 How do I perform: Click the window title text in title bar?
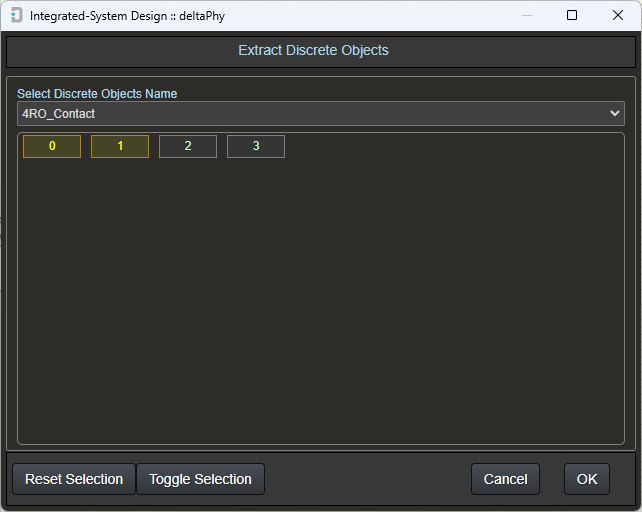pos(127,16)
